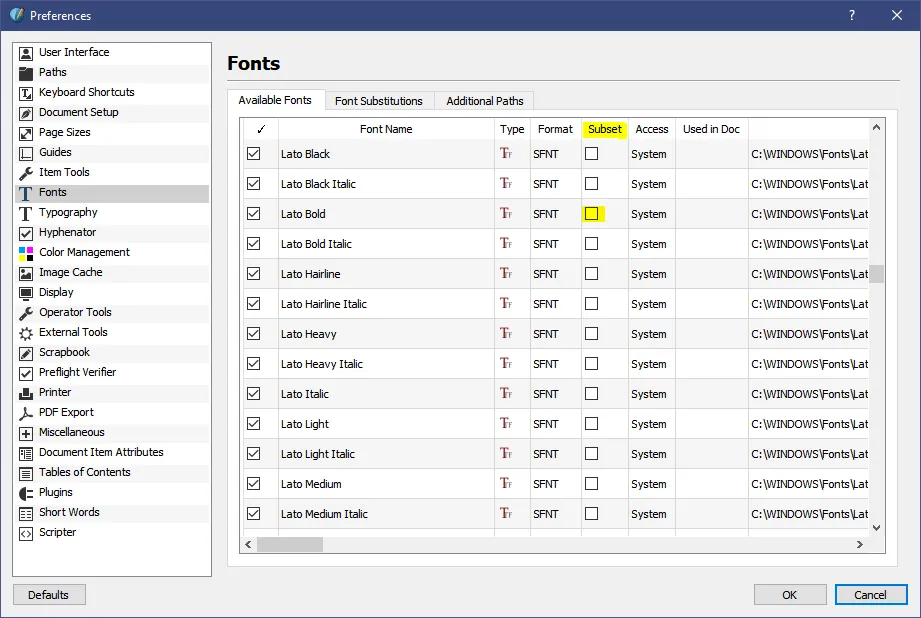
Task: Enable Subset for Lato Heavy
Action: tap(591, 334)
